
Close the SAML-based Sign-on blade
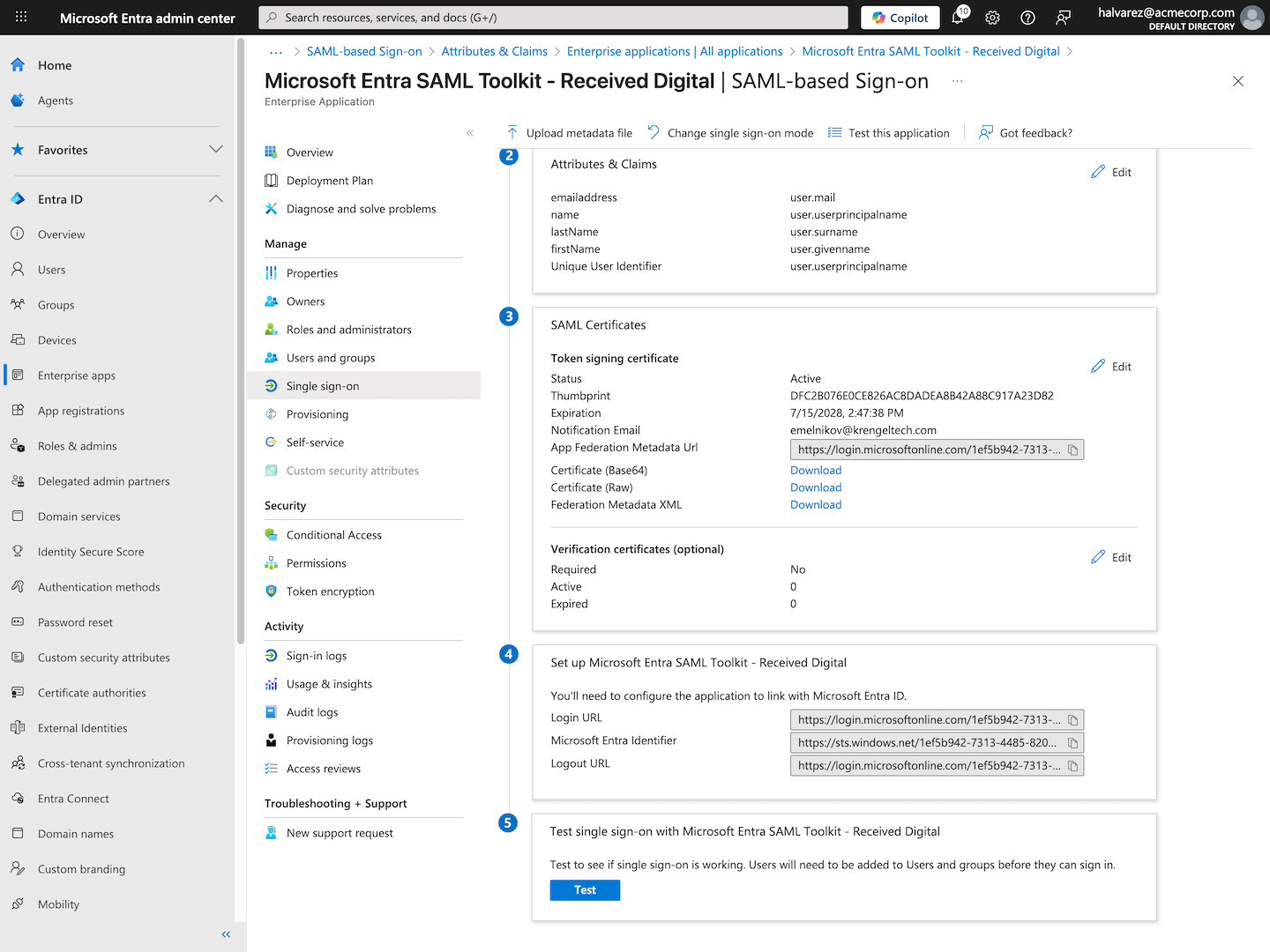click(1238, 81)
